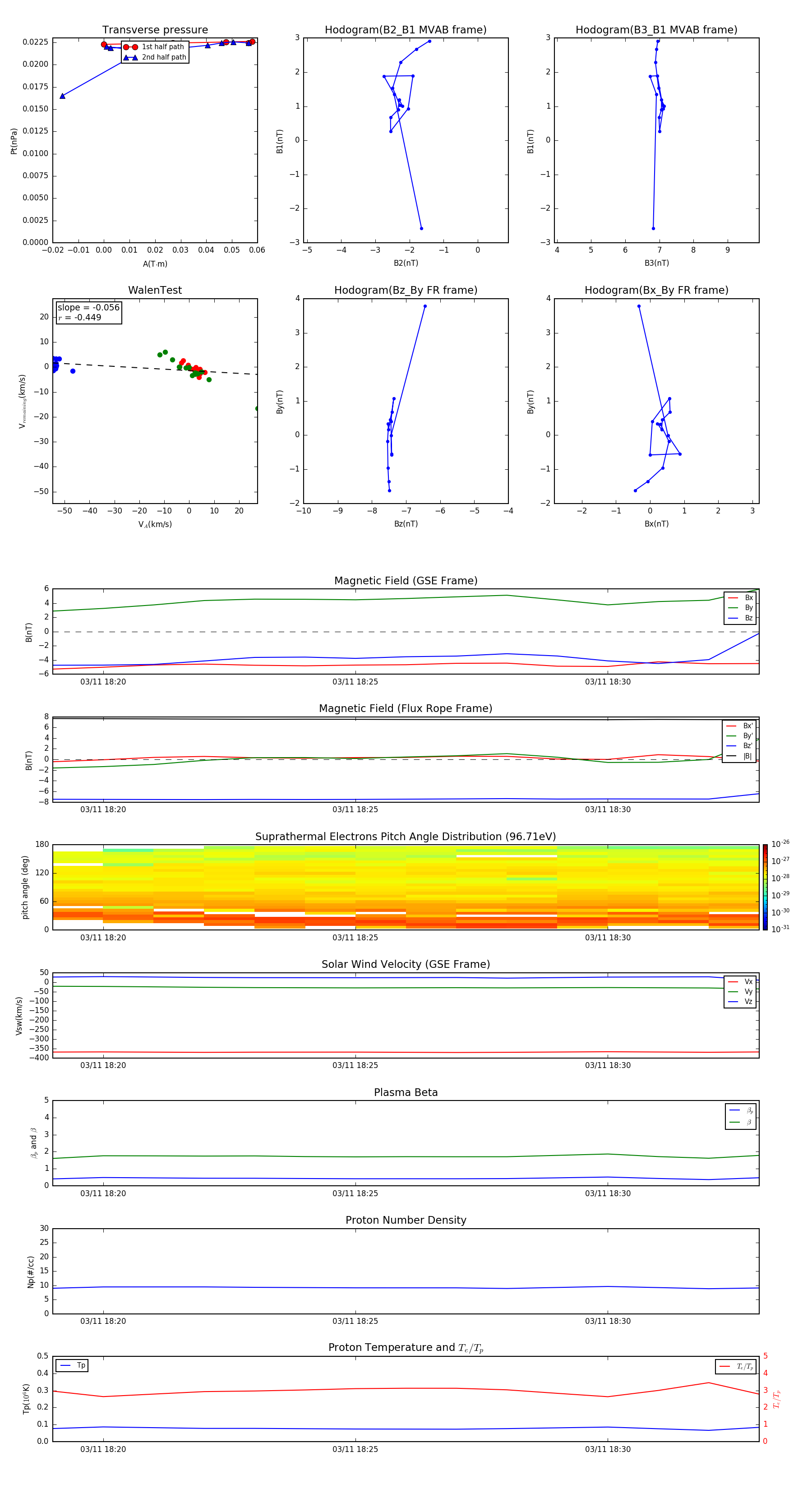Click the red Te/Tp right-axis label
This screenshot has width=812, height=1489.
coord(777,1399)
